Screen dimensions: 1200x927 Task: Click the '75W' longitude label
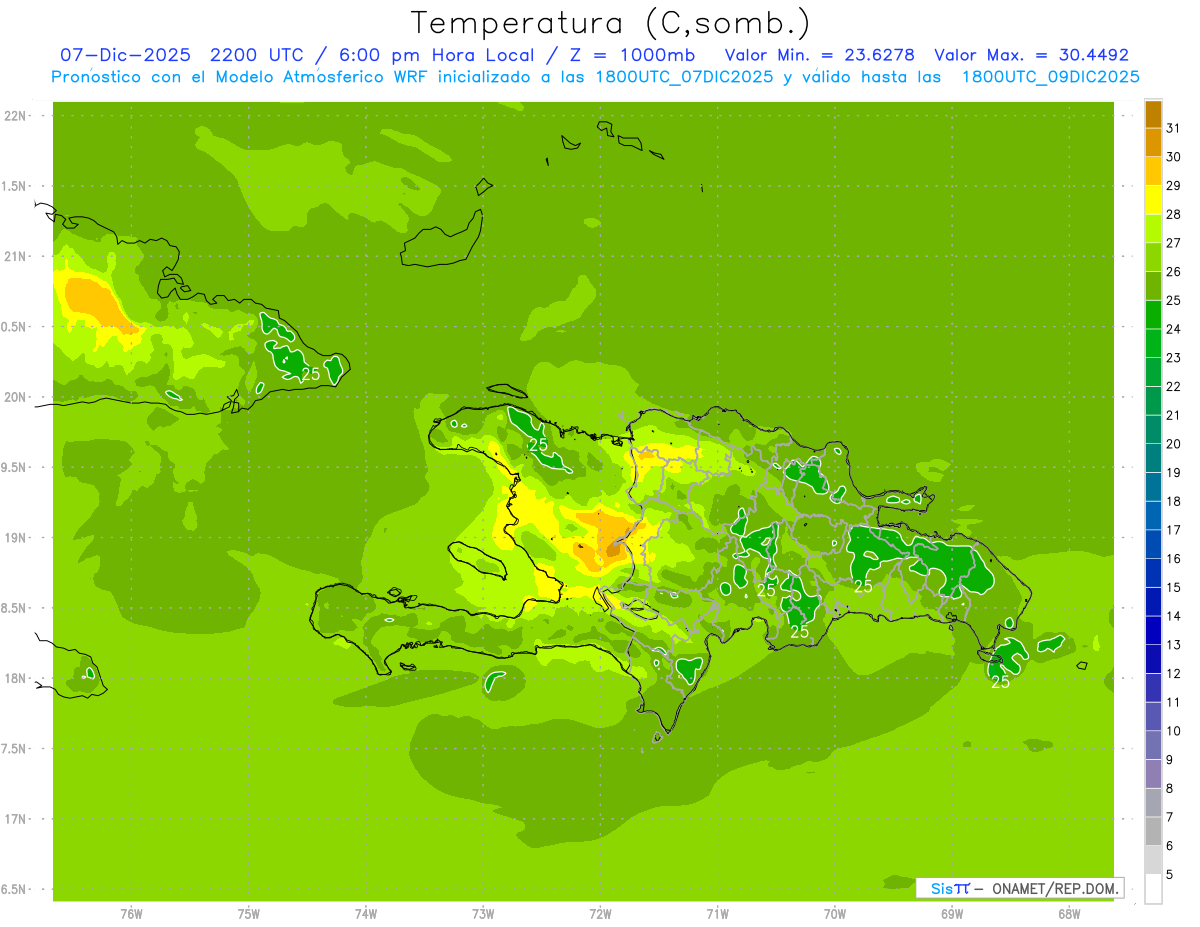[x=249, y=913]
